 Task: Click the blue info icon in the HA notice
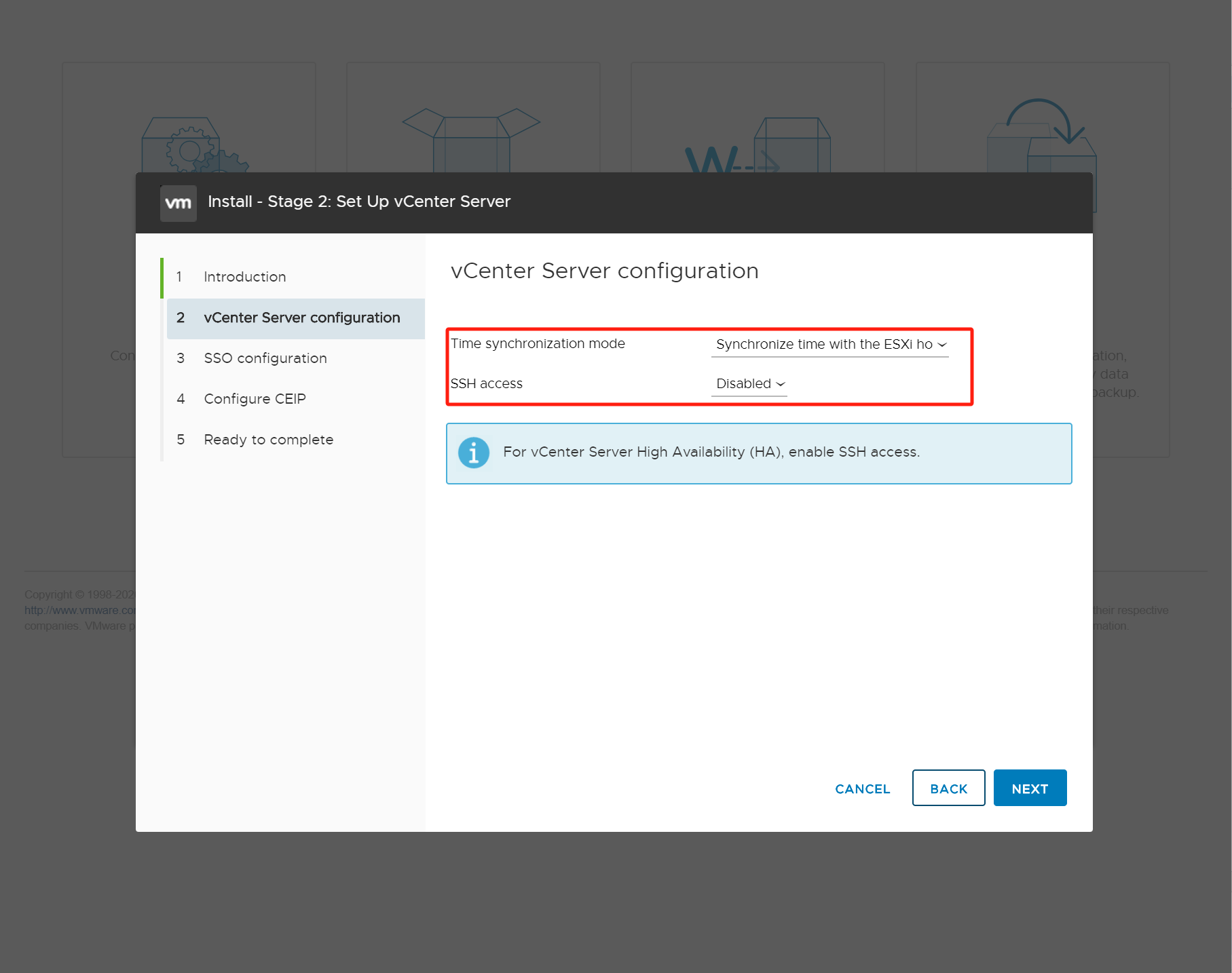(473, 452)
